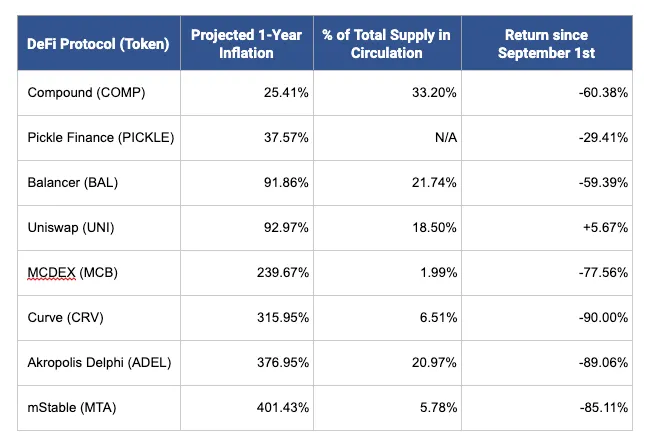Viewport: 647px width, 440px height.
Task: Click the Akropolis Delphi (ADEL) cell
Action: 98,362
